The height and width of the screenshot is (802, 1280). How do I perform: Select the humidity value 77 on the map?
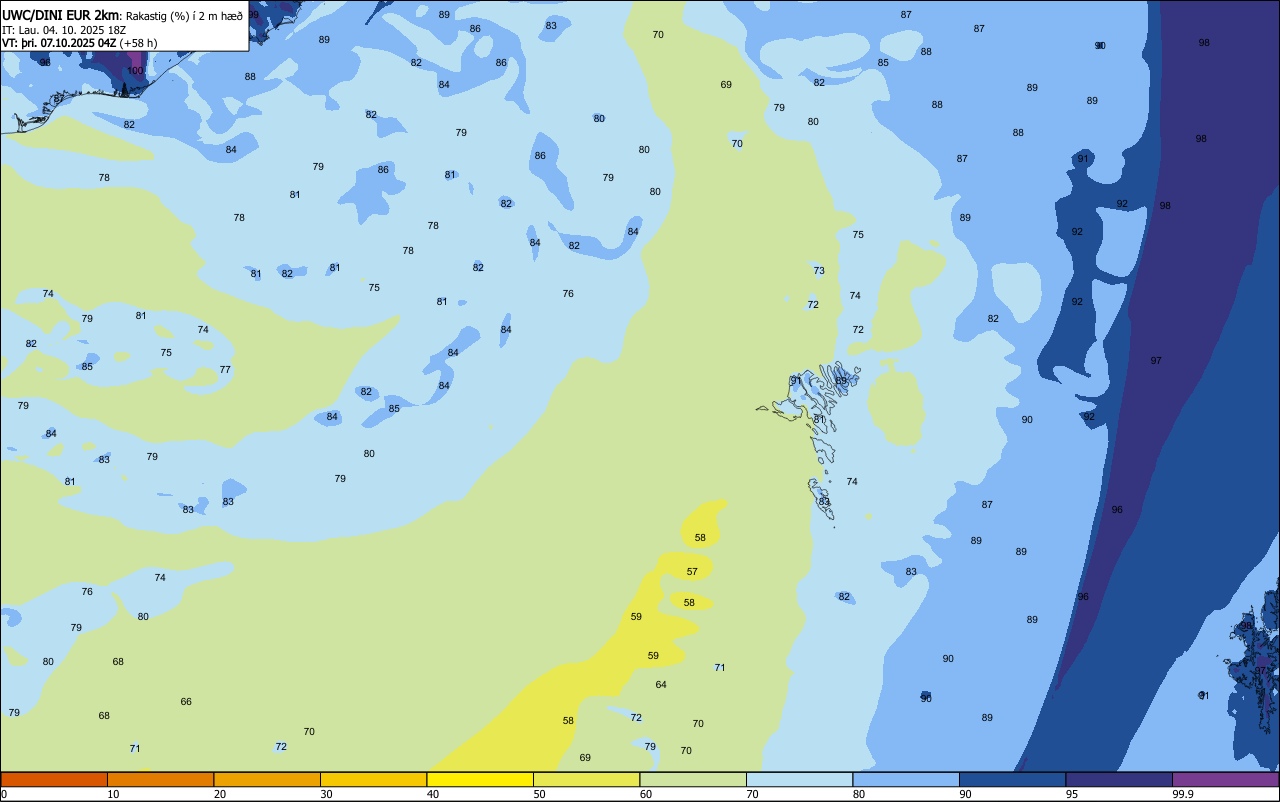click(x=225, y=370)
